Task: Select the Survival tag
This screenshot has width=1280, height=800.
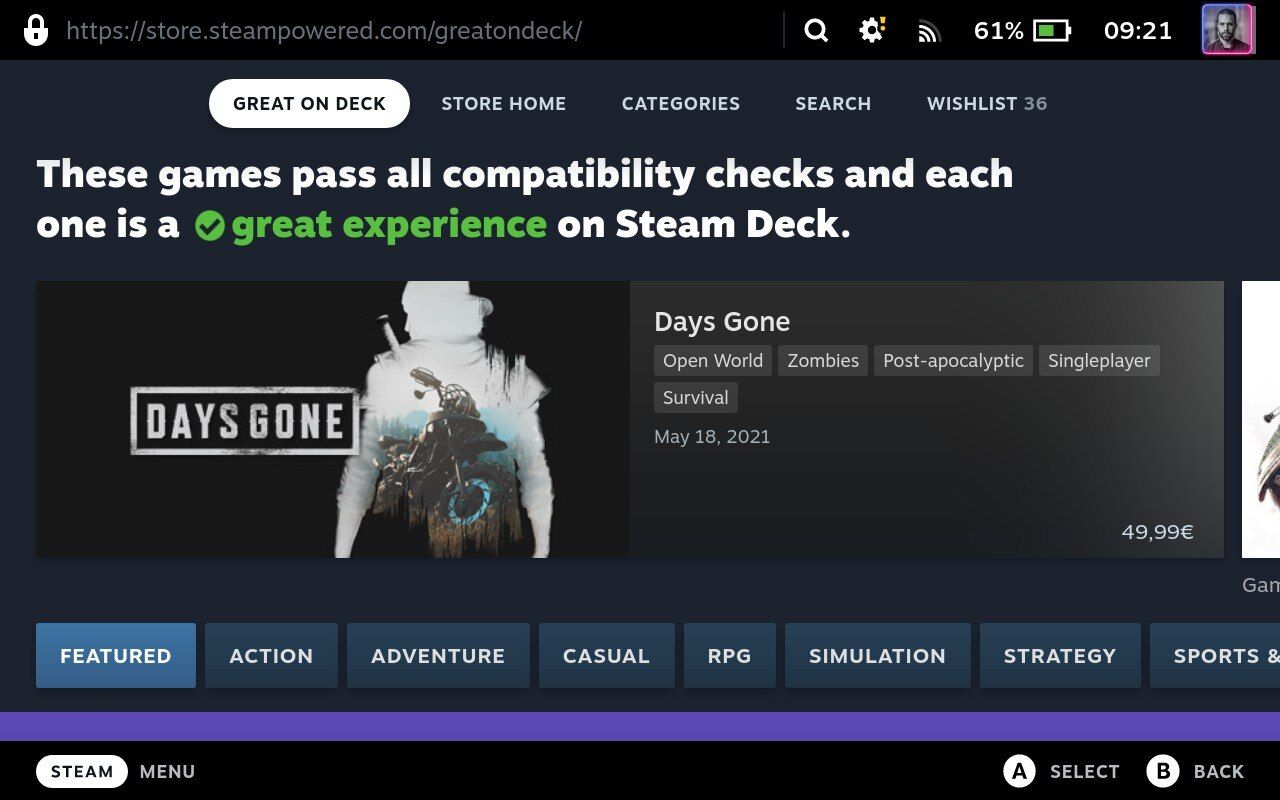Action: [x=696, y=397]
